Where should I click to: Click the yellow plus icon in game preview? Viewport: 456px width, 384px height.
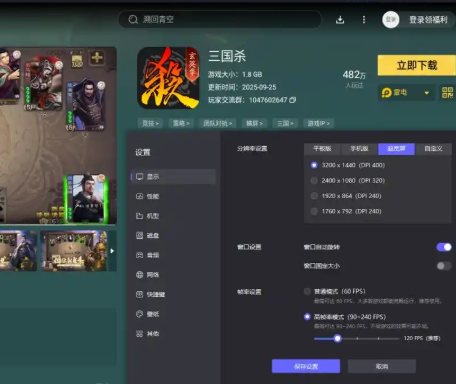97,58
